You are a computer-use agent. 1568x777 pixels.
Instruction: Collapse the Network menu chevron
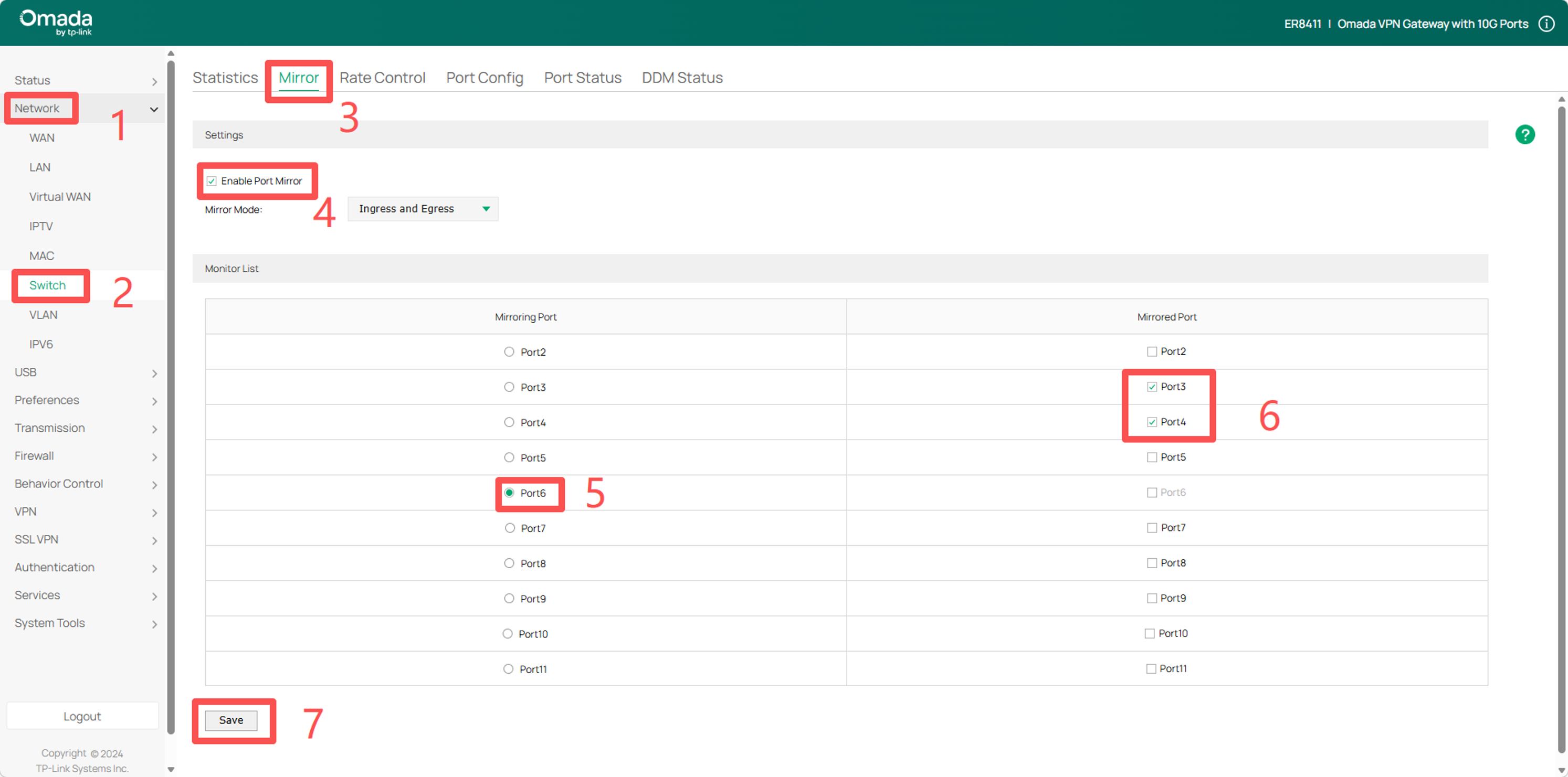[154, 110]
